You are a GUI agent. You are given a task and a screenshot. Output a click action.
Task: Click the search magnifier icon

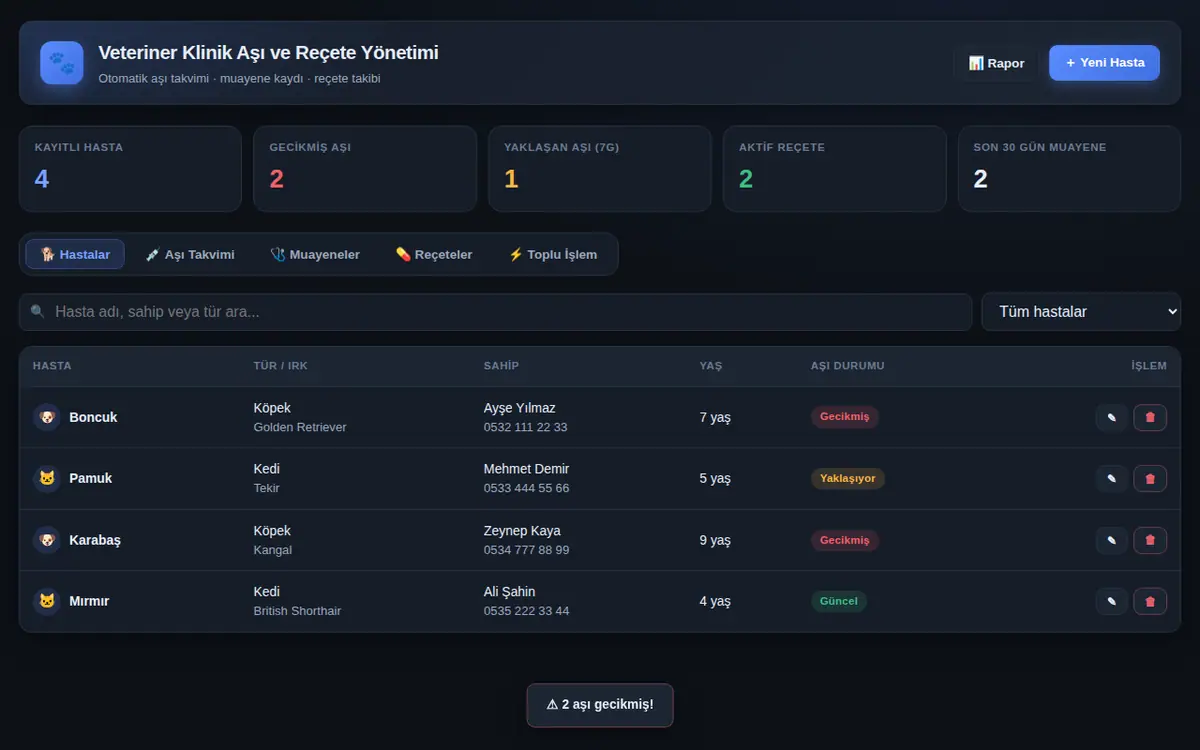[38, 312]
